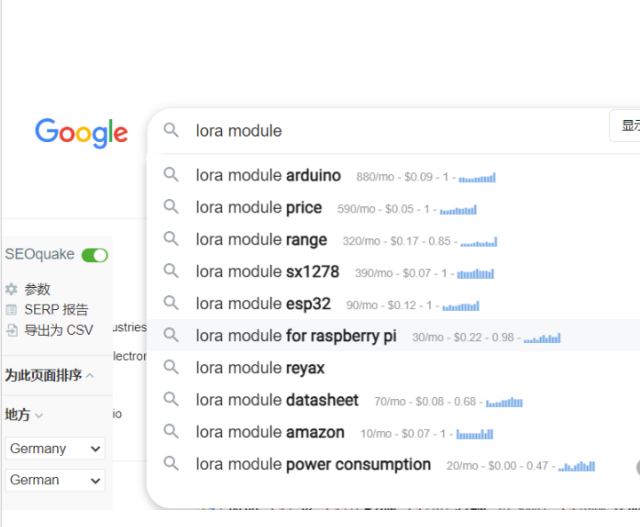Viewport: 640px width, 527px height.
Task: Toggle the SEOquake switch off
Action: [x=95, y=255]
